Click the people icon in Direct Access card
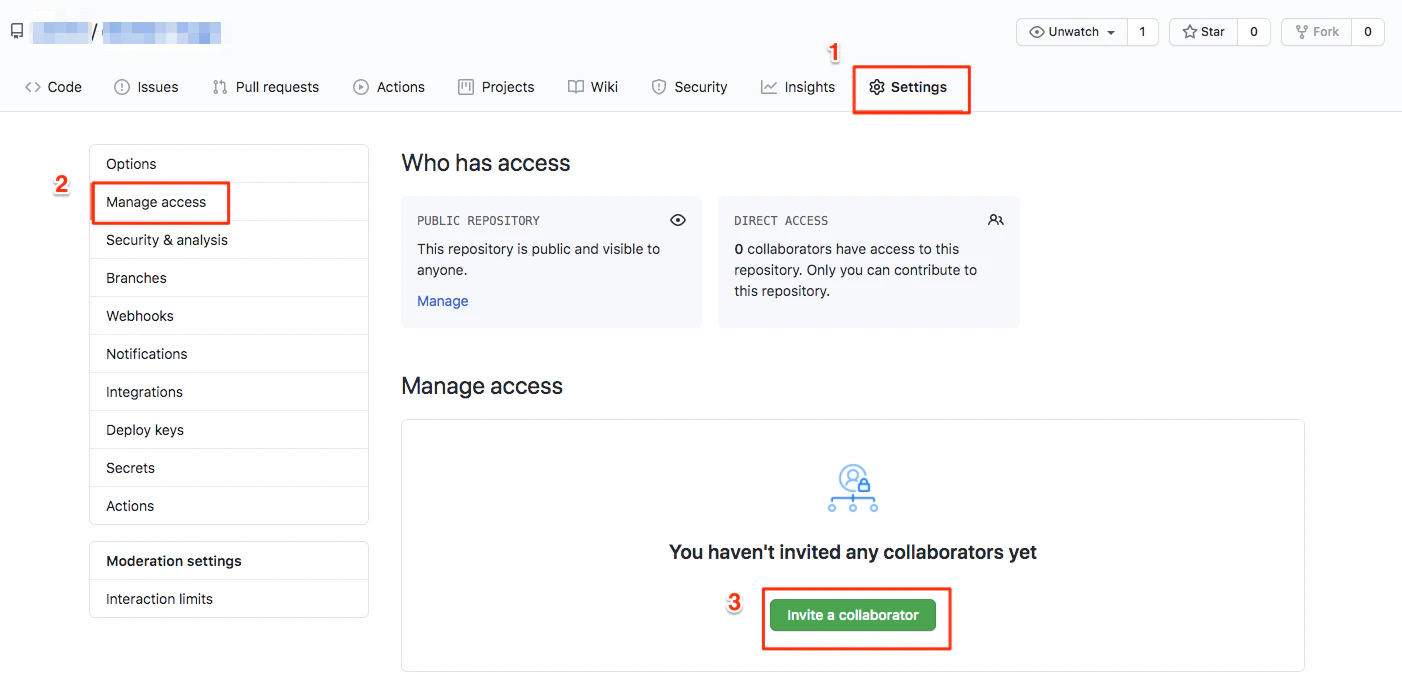1402x700 pixels. click(x=995, y=220)
